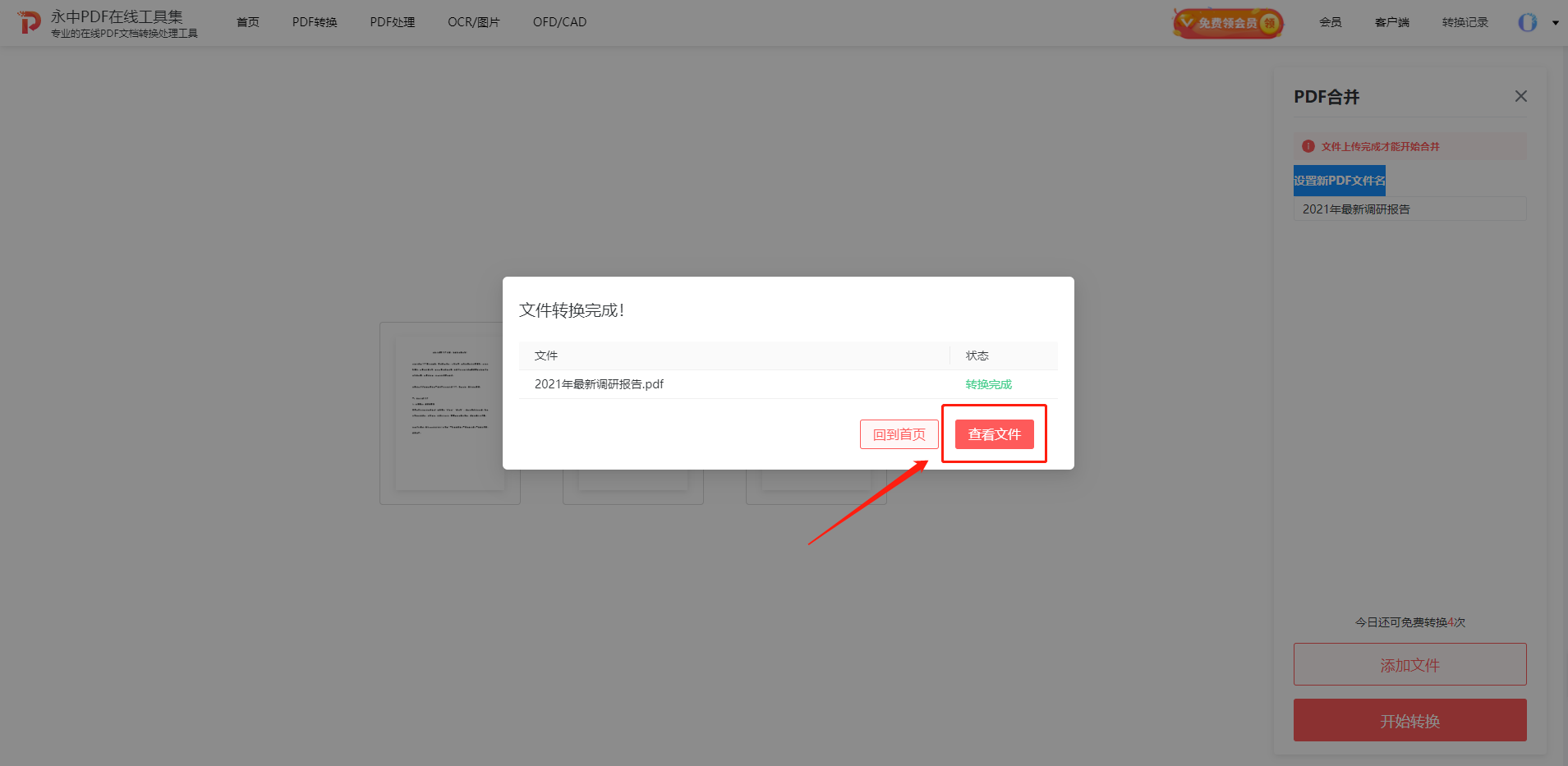Click the red warning icon in the alert

[1308, 146]
